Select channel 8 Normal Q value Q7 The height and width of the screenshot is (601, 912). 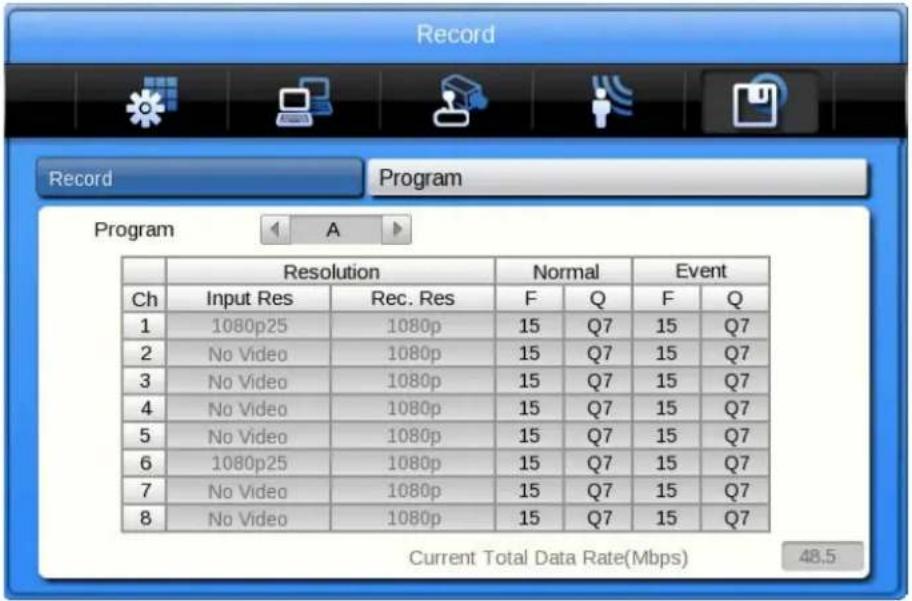pyautogui.click(x=598, y=518)
